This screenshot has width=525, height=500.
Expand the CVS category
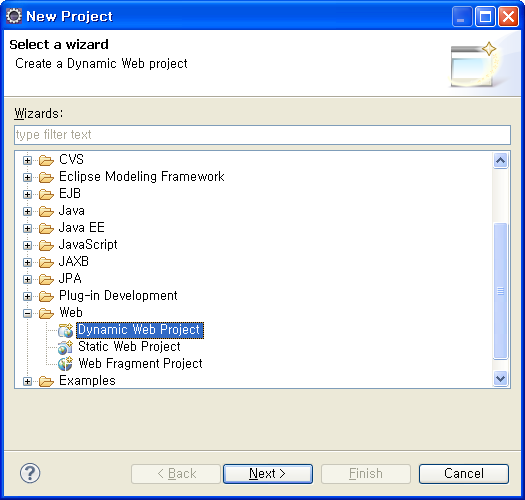coord(27,161)
